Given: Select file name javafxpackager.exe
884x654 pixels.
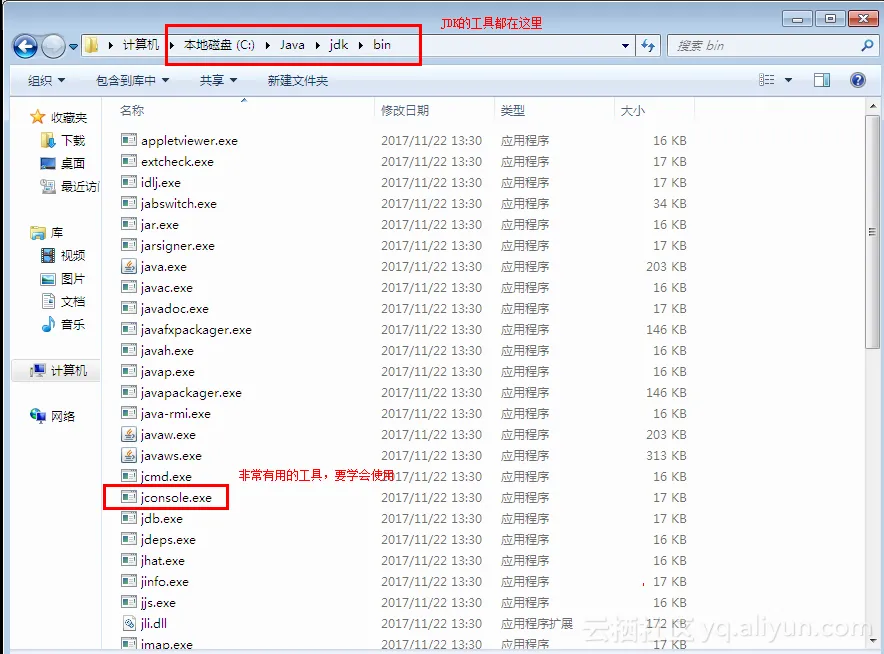Looking at the screenshot, I should point(196,330).
